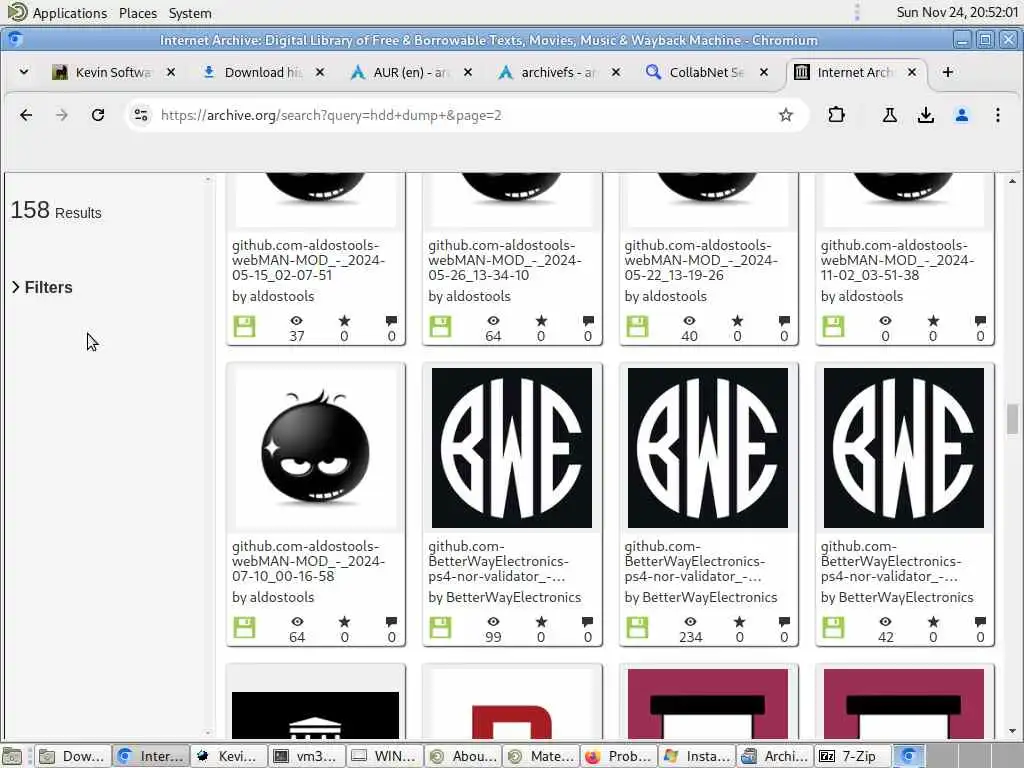
Task: Switch to Prob... Firefox taskbar window
Action: [618, 756]
